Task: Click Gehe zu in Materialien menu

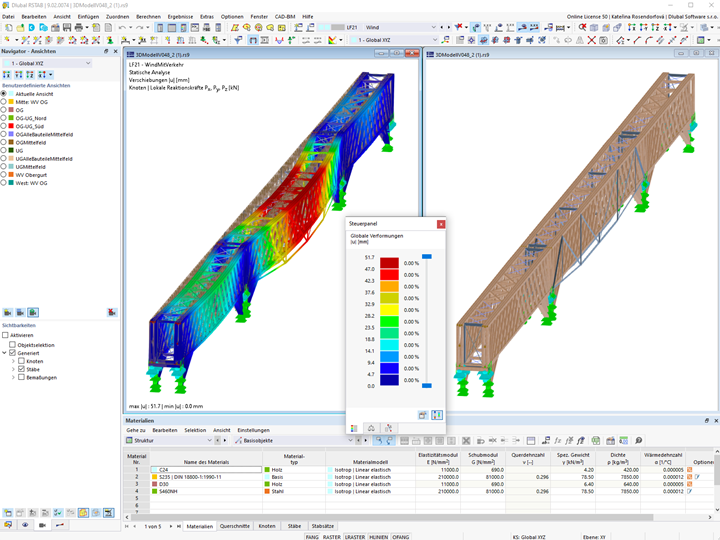Action: [136, 431]
